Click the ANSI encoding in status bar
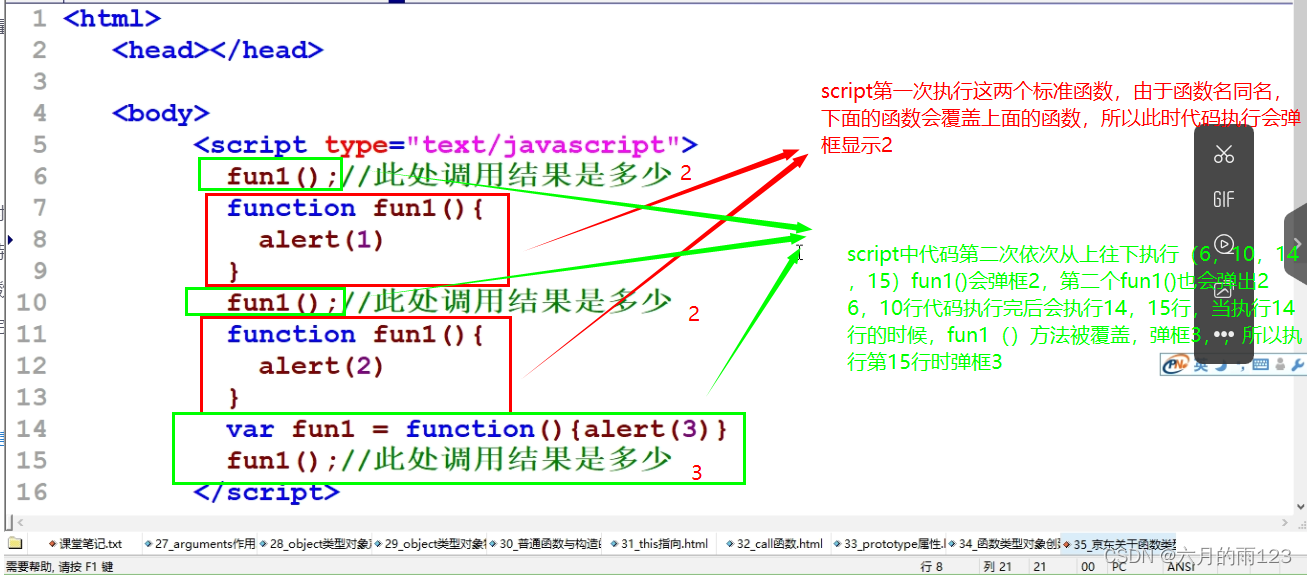Image resolution: width=1307 pixels, height=575 pixels. coord(1180,567)
